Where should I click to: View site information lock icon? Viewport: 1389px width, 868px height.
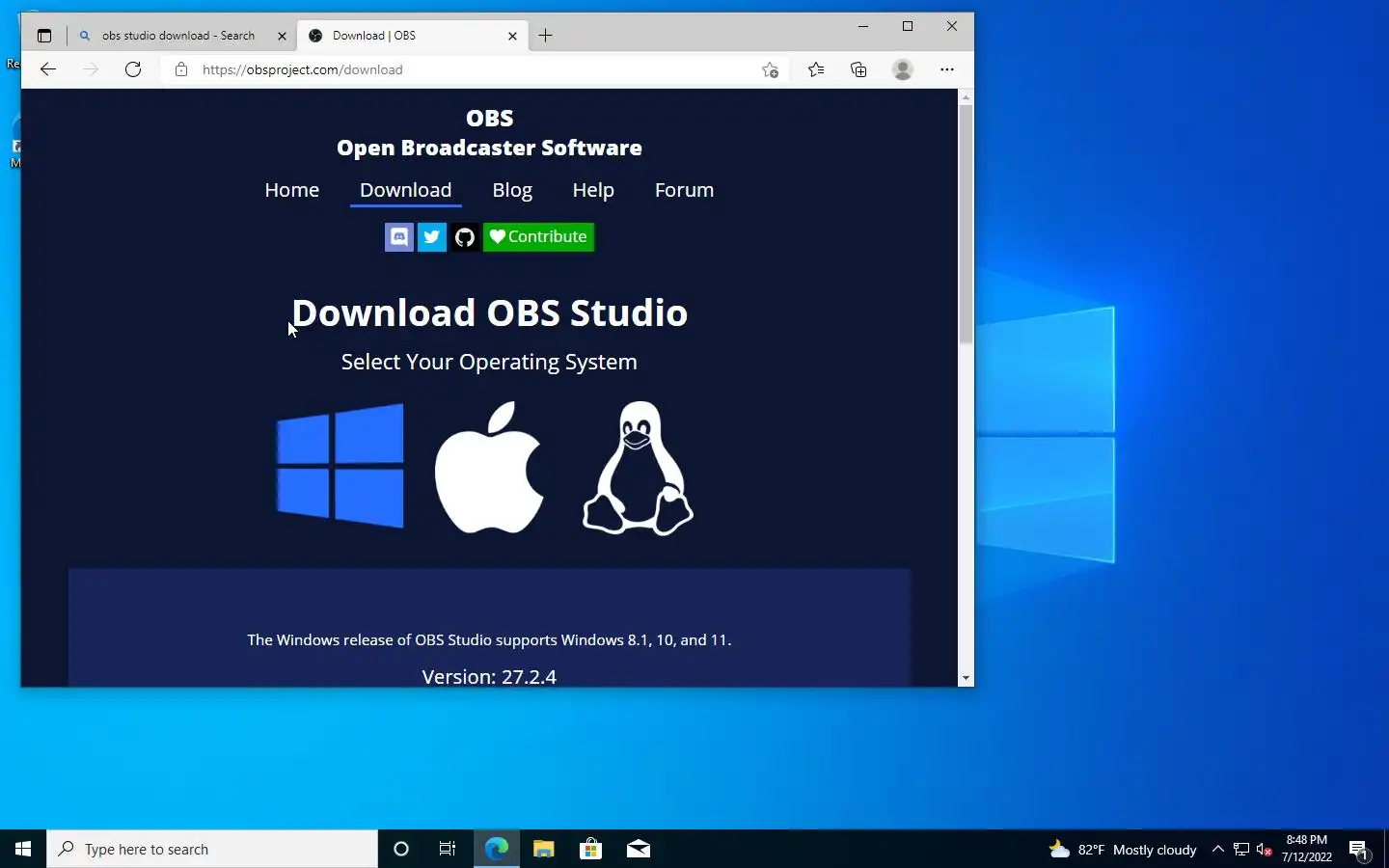tap(181, 69)
